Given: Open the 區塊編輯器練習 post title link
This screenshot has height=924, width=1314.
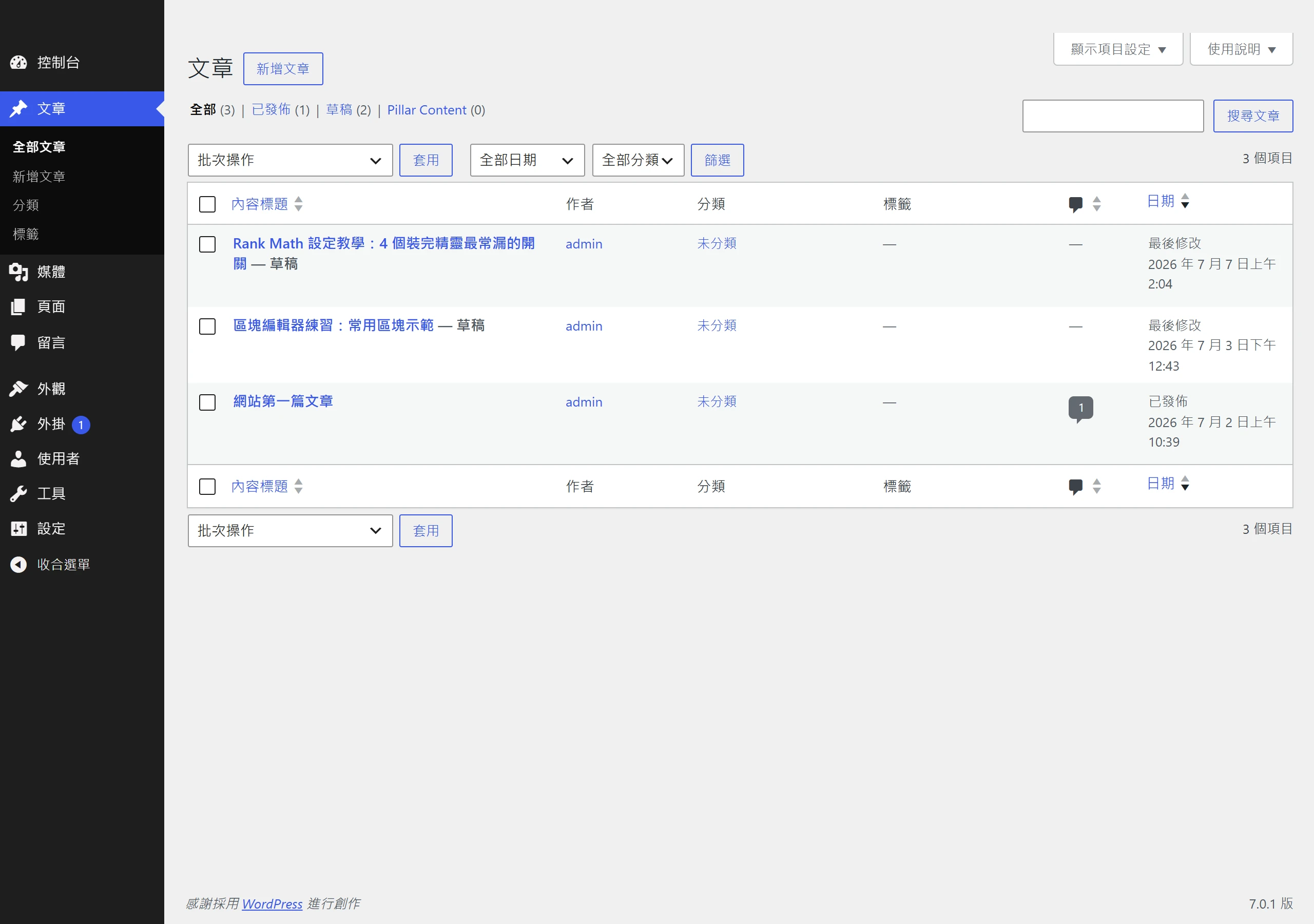Looking at the screenshot, I should (333, 326).
